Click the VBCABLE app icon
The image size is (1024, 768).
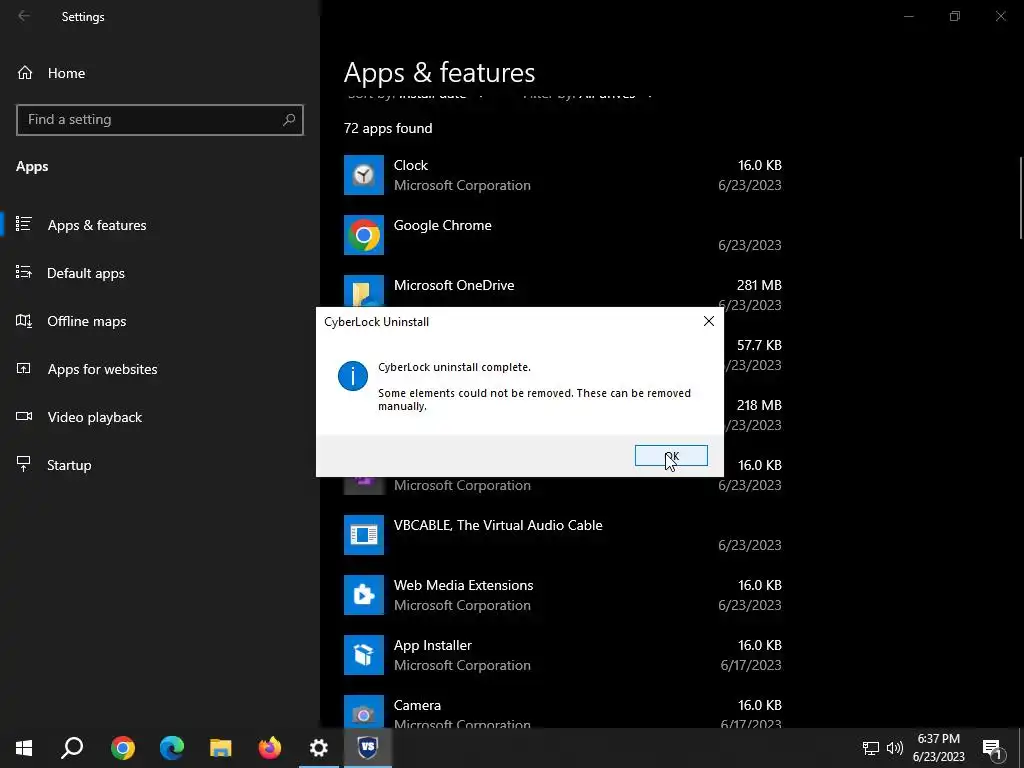coord(364,535)
